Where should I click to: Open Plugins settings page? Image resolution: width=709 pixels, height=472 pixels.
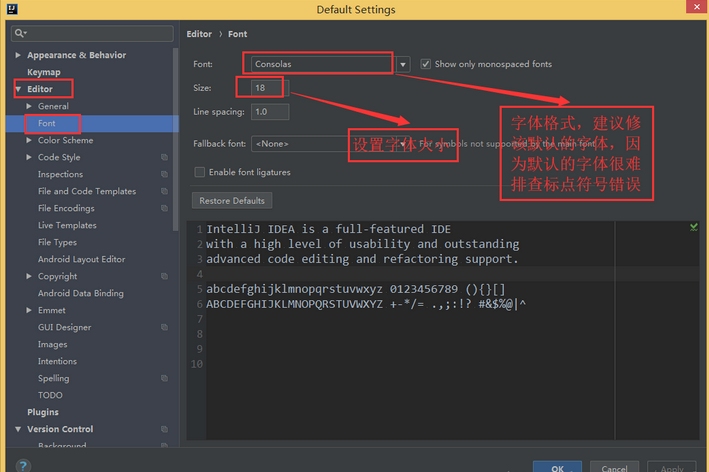(x=43, y=412)
